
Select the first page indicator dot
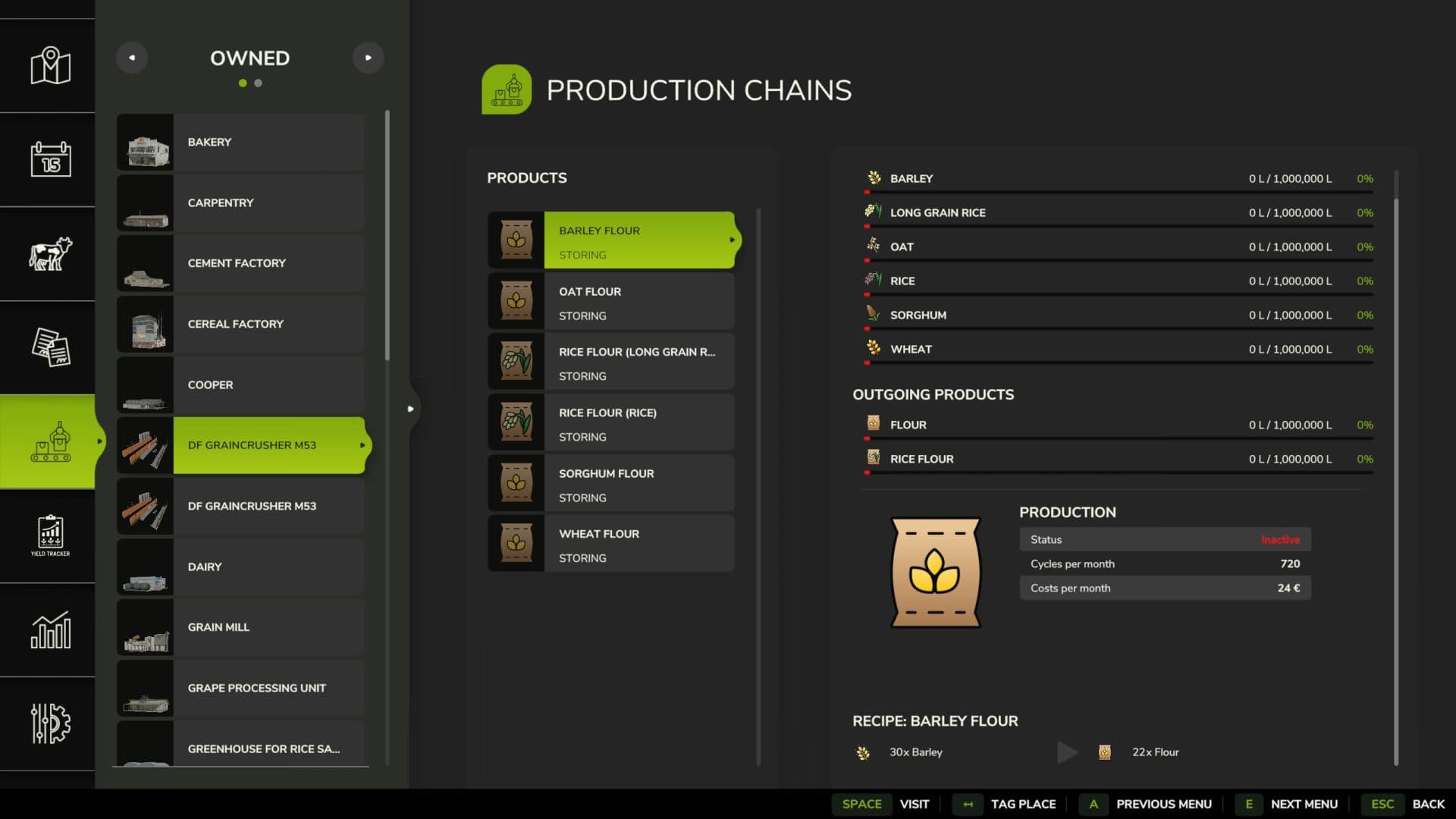tap(243, 83)
